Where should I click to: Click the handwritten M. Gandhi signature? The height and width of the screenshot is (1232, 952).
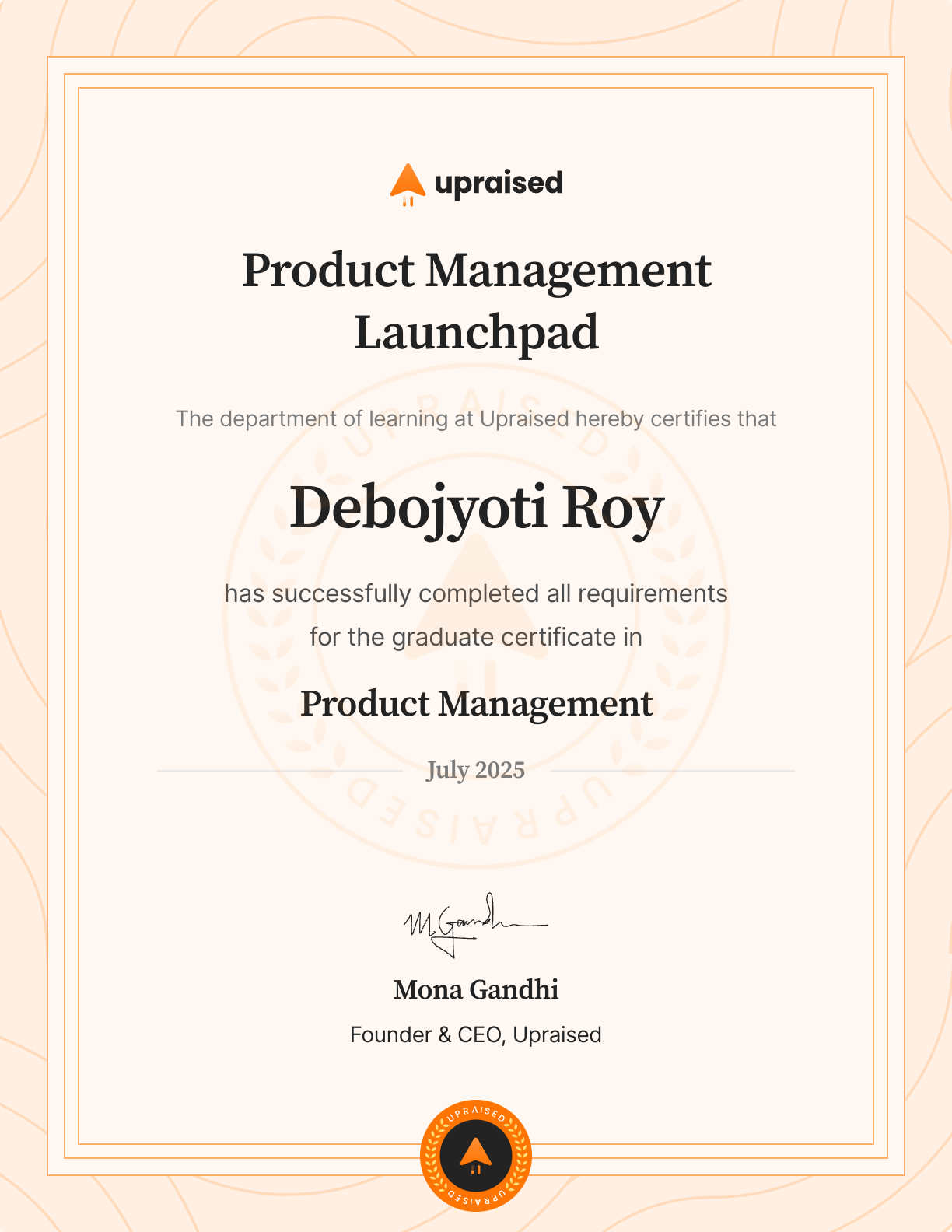(475, 925)
